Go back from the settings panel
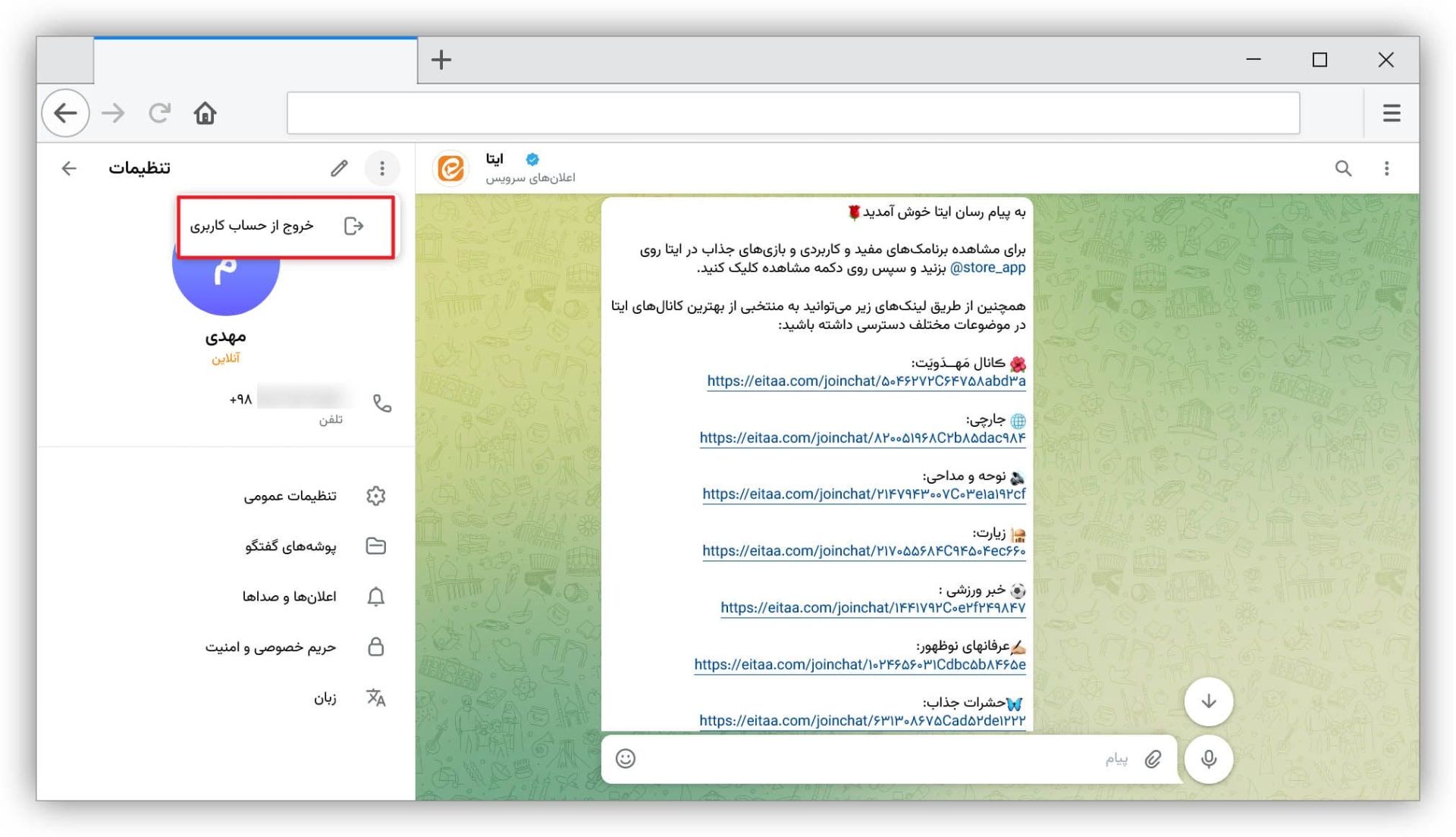1456x837 pixels. tap(69, 168)
